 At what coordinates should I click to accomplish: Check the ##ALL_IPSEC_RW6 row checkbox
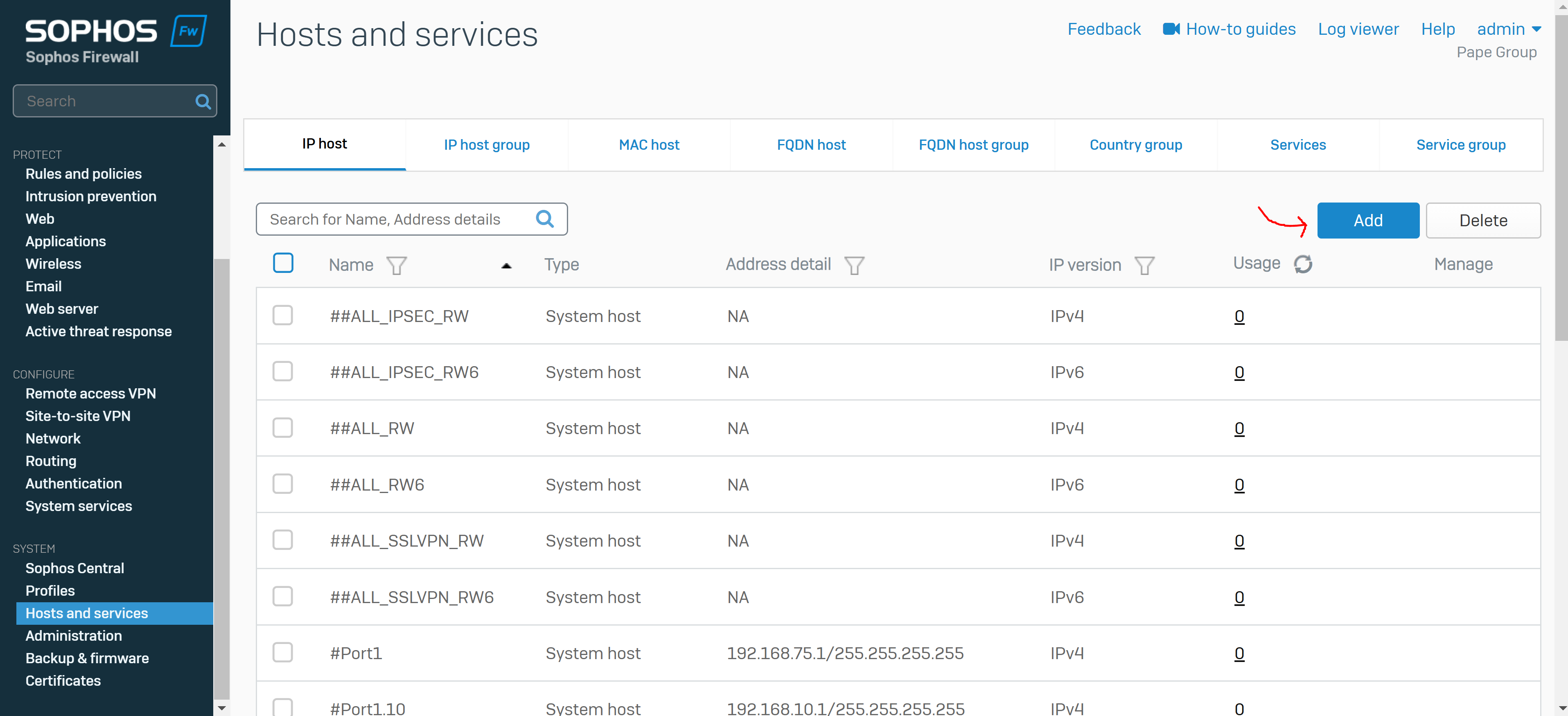(x=282, y=372)
